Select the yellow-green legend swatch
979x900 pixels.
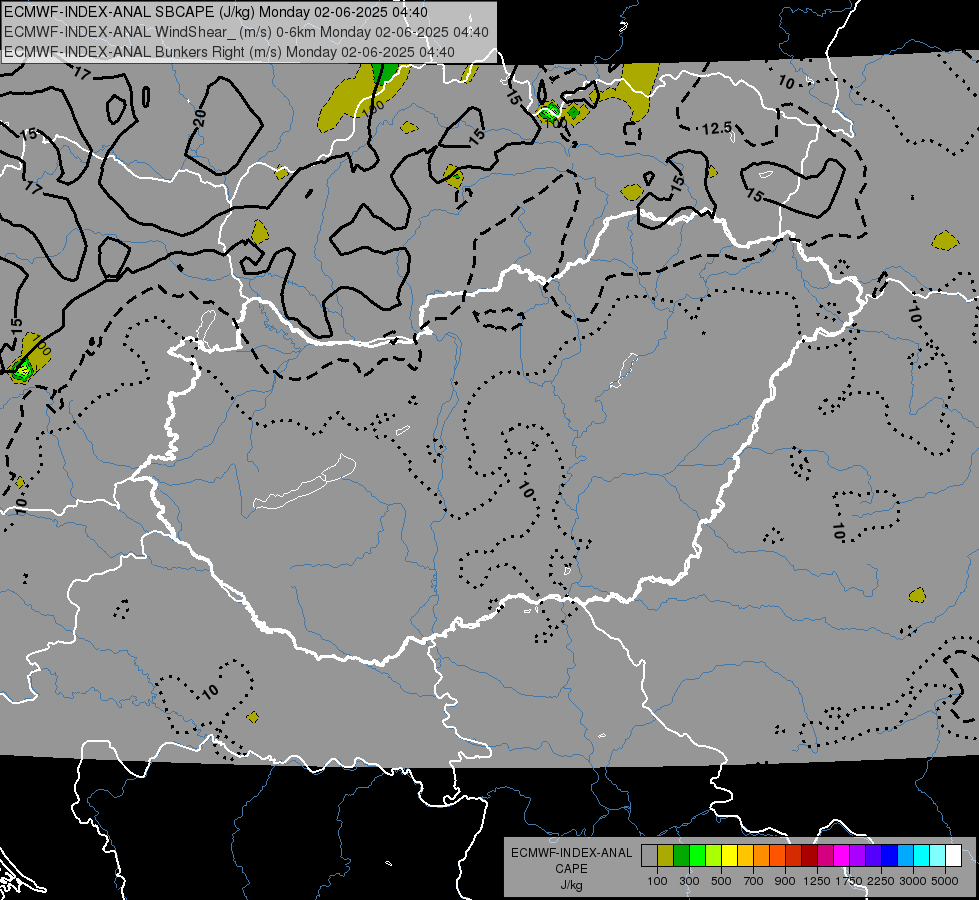pyautogui.click(x=713, y=856)
